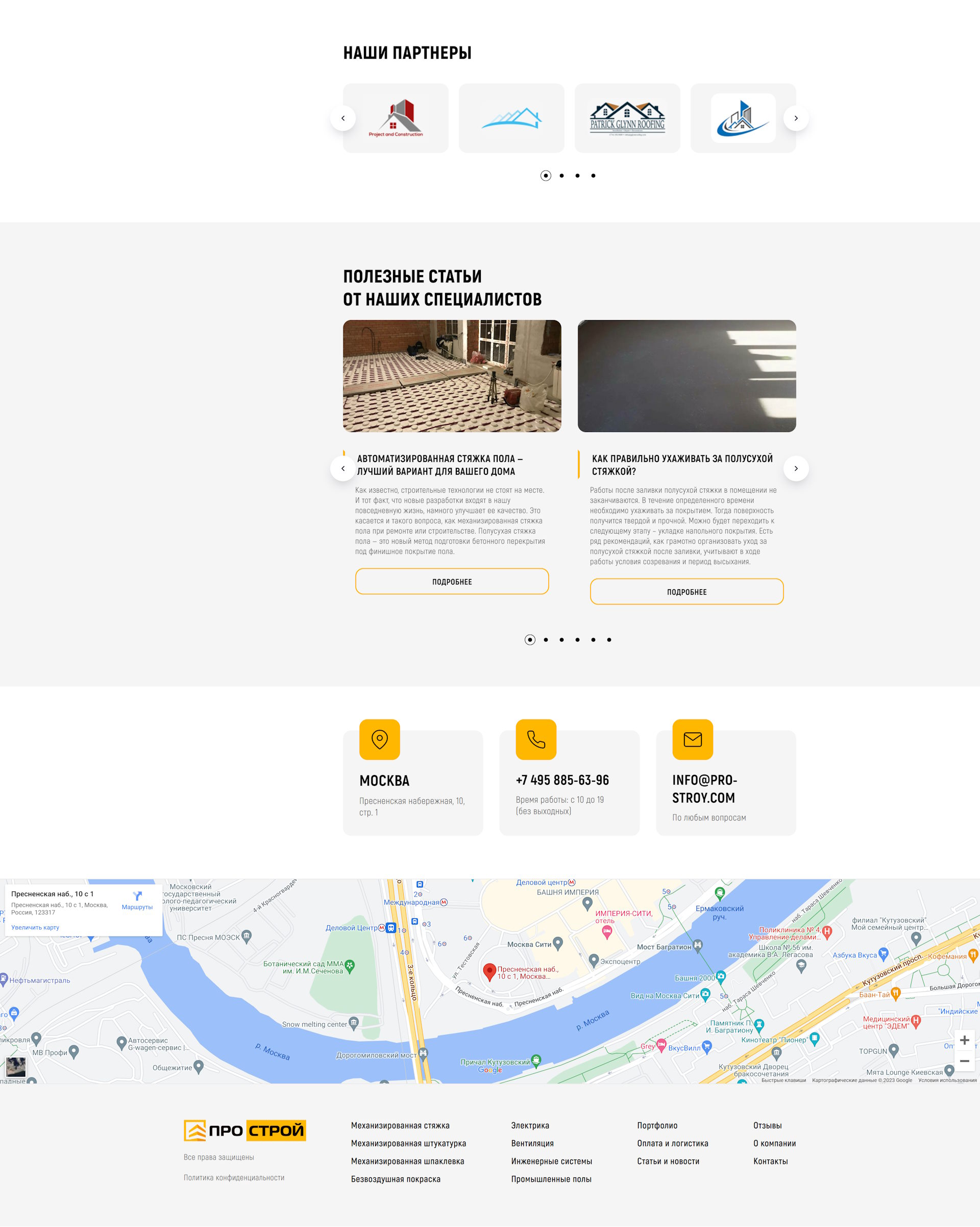Image resolution: width=980 pixels, height=1227 pixels.
Task: Open Портфолио footer link
Action: 657,1125
